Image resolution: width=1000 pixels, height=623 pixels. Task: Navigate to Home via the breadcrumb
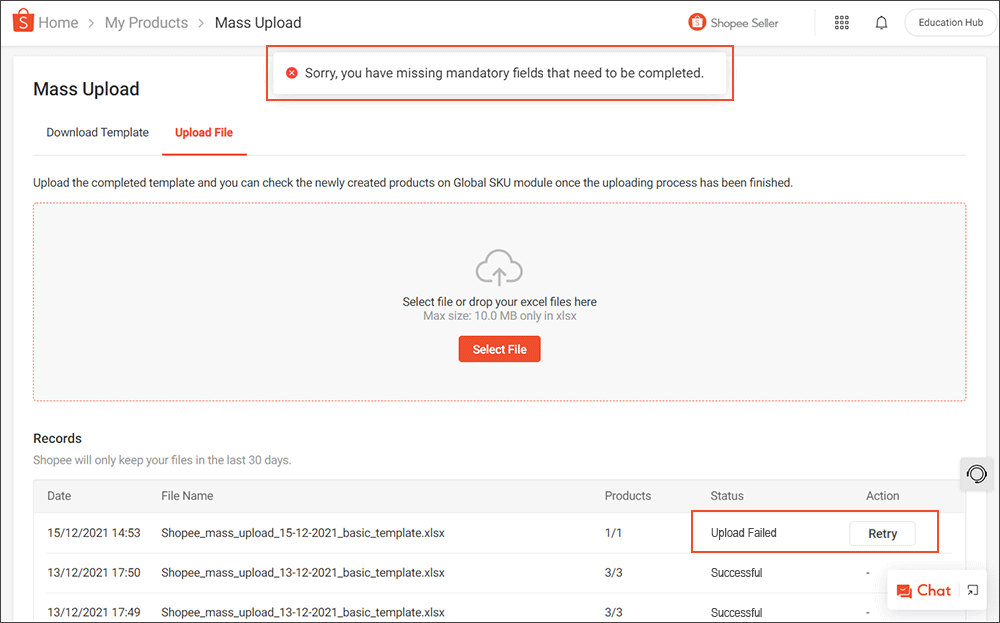pyautogui.click(x=58, y=22)
